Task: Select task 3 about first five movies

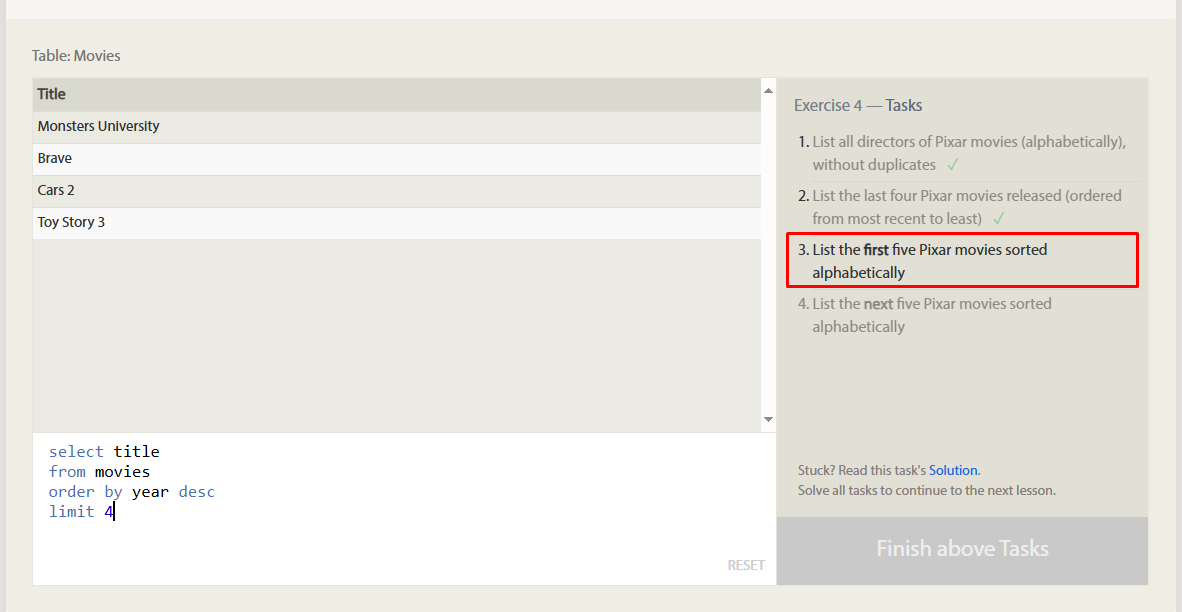Action: (962, 261)
